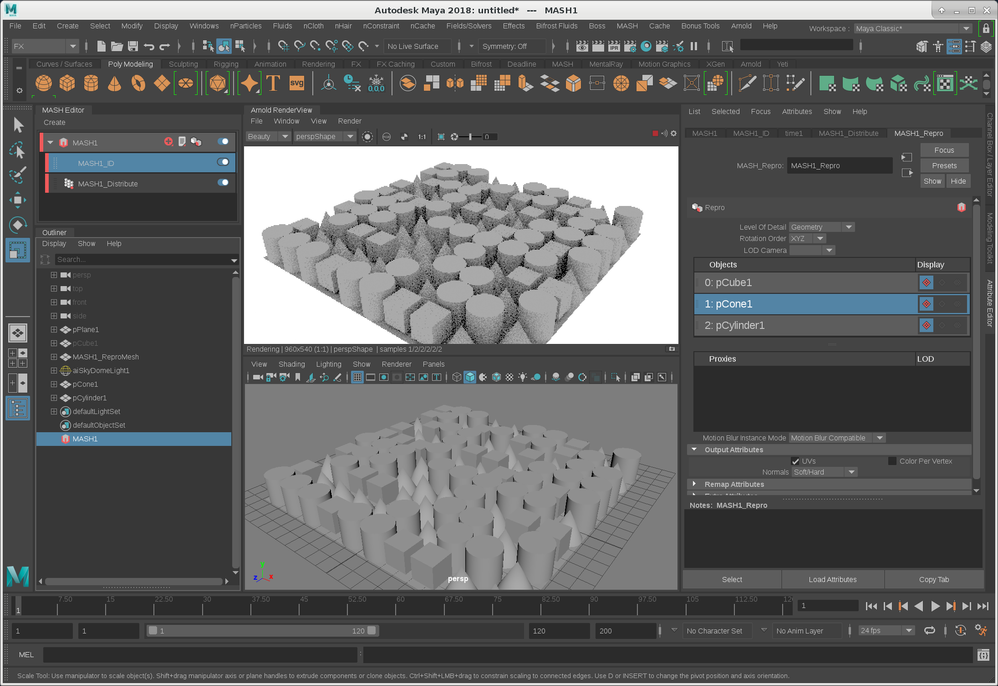
Task: Click the viewport wireframe cube icon
Action: (456, 377)
